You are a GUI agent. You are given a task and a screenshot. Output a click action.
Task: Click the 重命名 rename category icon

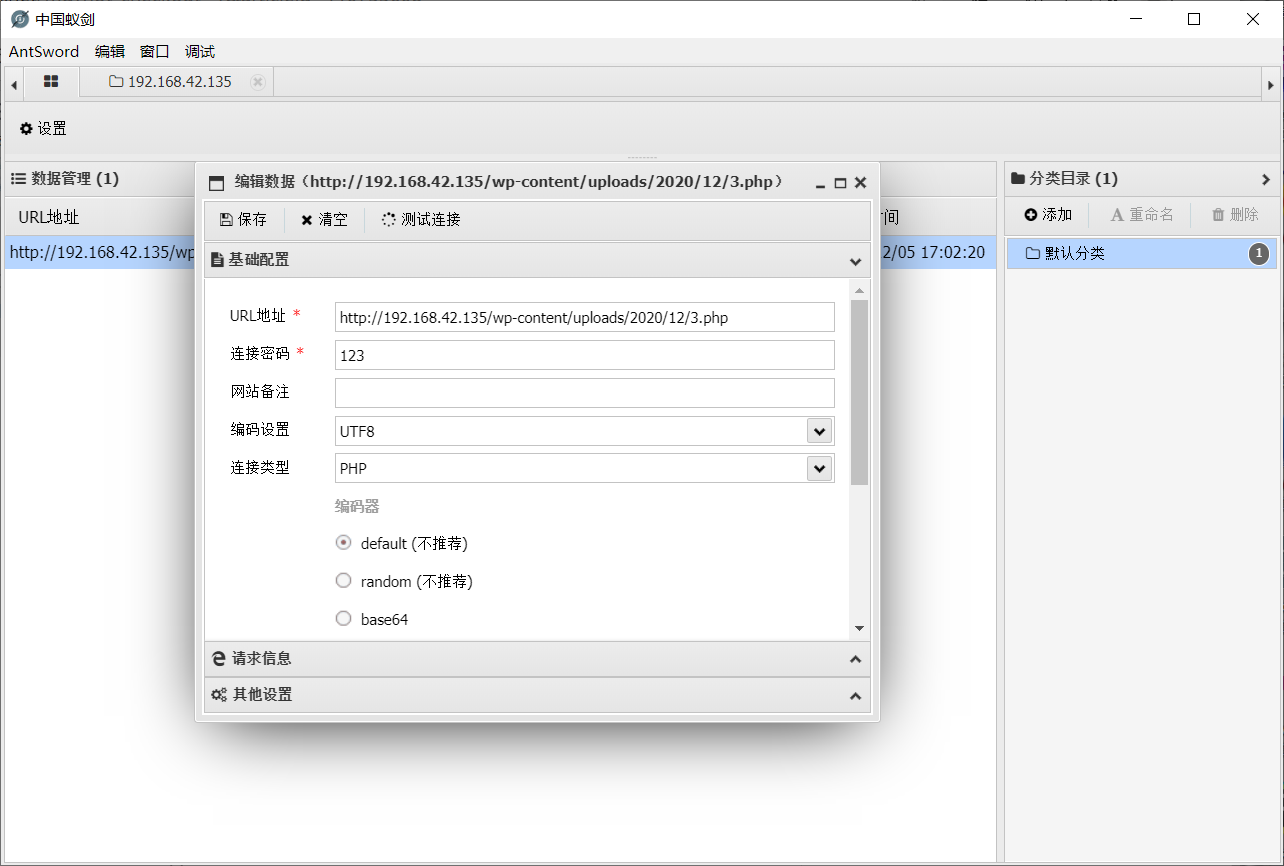point(1139,214)
